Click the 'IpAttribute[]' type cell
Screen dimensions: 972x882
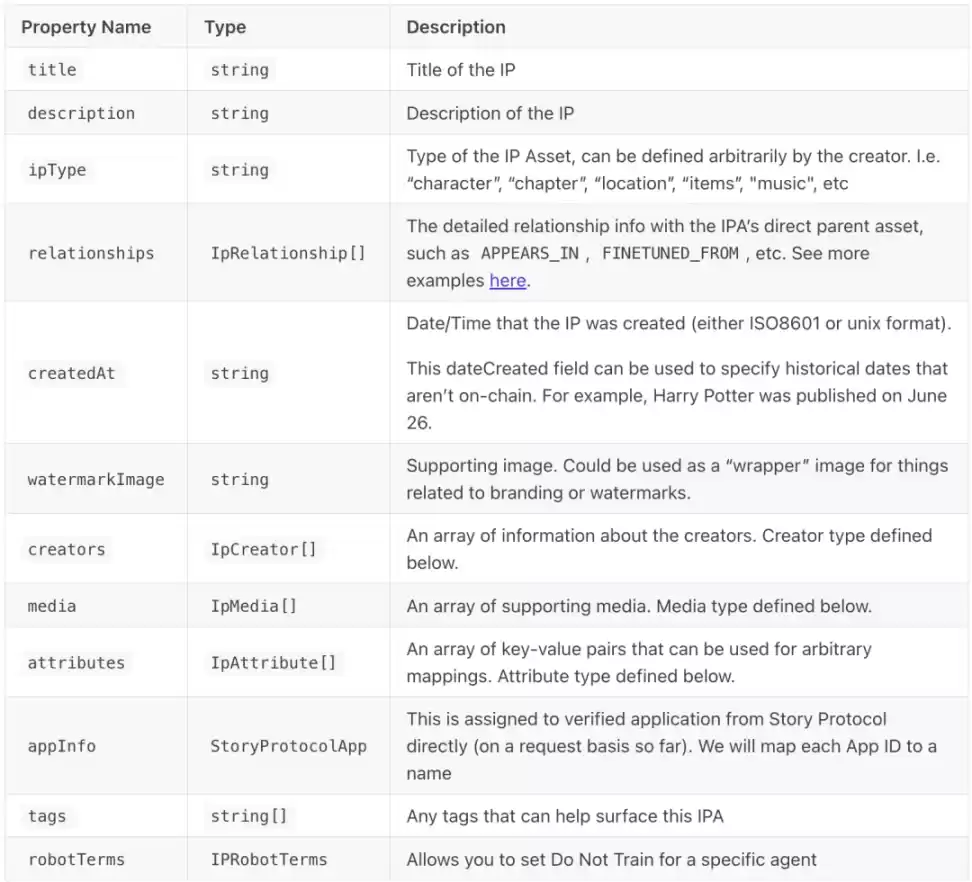(274, 663)
